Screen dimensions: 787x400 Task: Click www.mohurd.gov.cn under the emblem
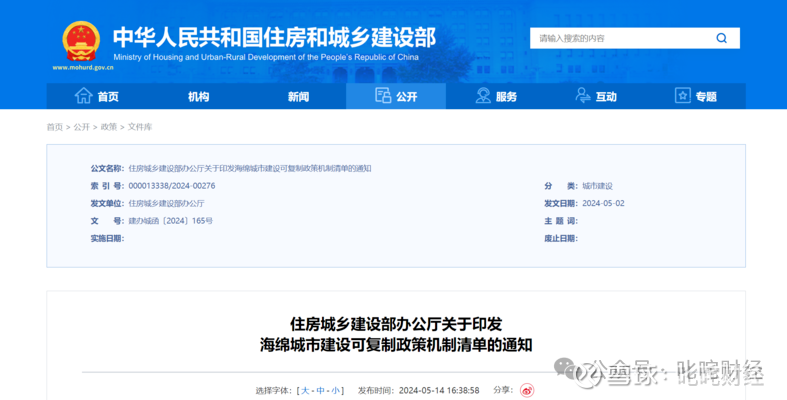[83, 68]
